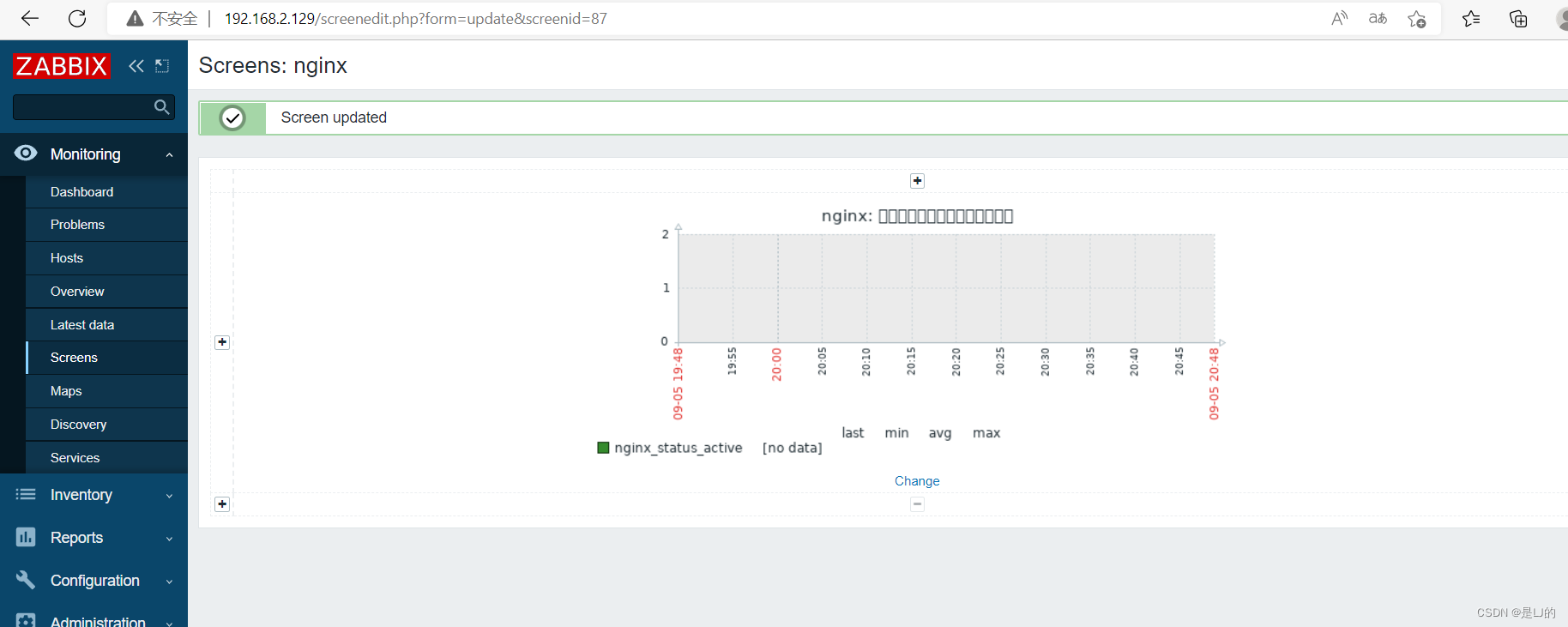The width and height of the screenshot is (1568, 627).
Task: Click the Inventory list icon
Action: [x=26, y=494]
